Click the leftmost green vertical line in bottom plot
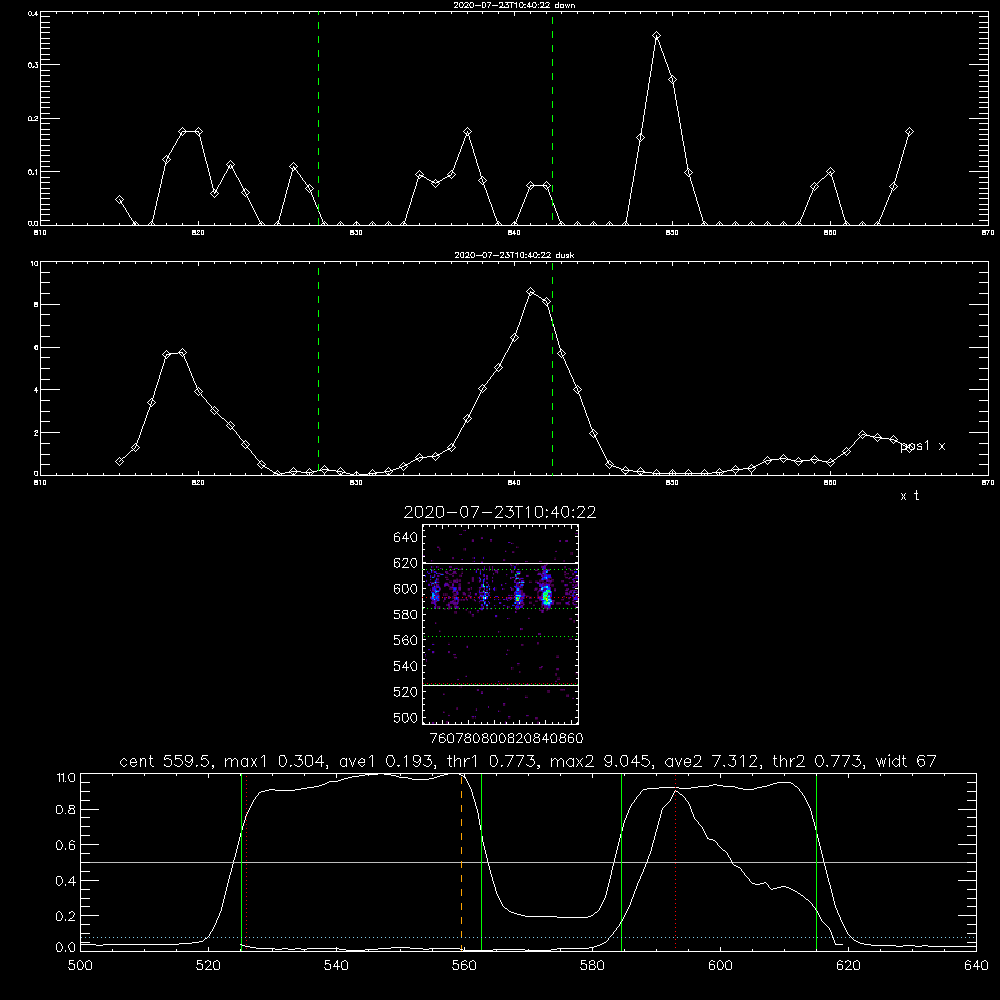 (x=241, y=862)
